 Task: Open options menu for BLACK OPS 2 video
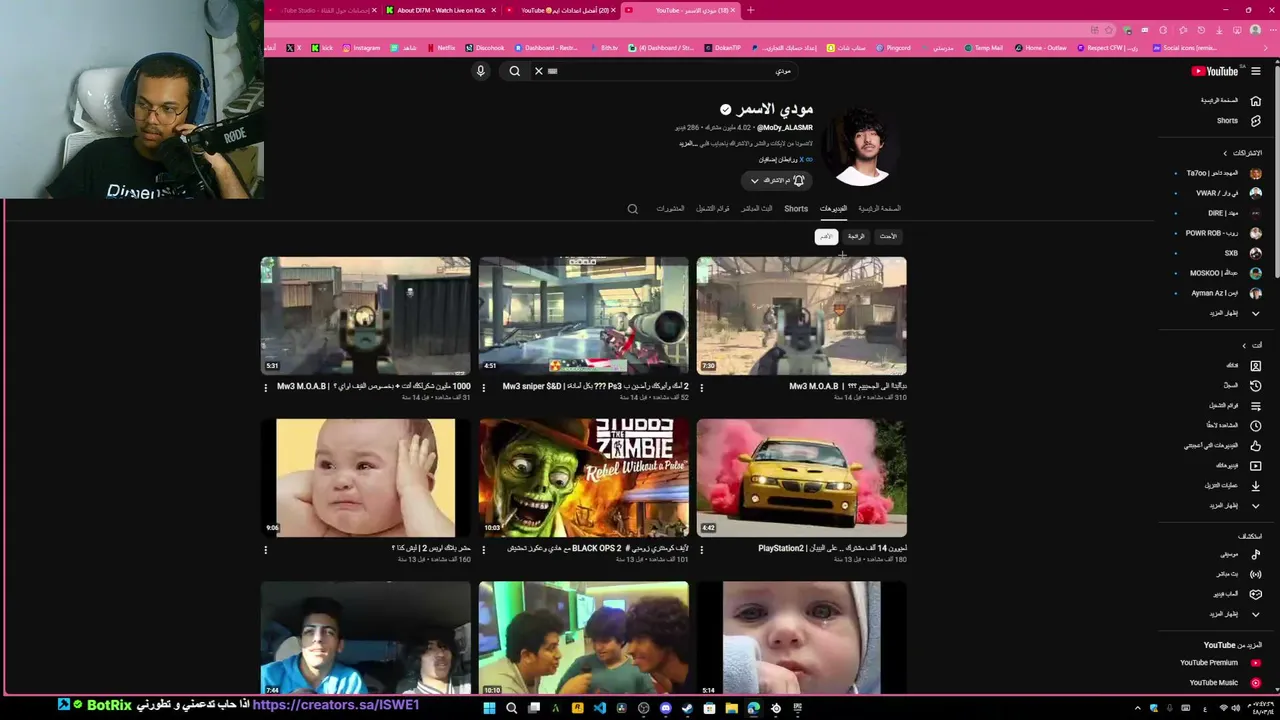pyautogui.click(x=483, y=549)
